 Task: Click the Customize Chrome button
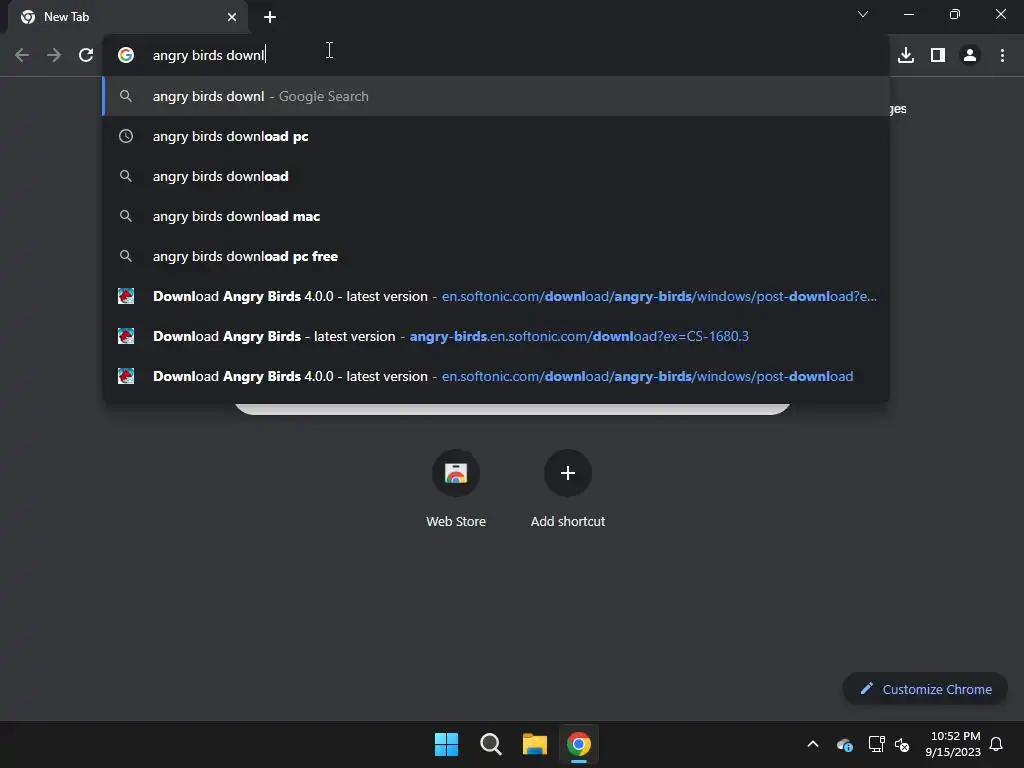click(925, 689)
